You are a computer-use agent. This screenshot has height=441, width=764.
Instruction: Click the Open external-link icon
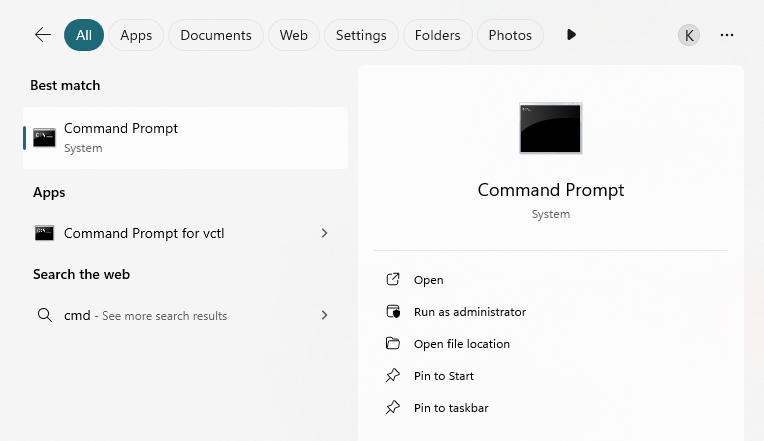pos(393,279)
